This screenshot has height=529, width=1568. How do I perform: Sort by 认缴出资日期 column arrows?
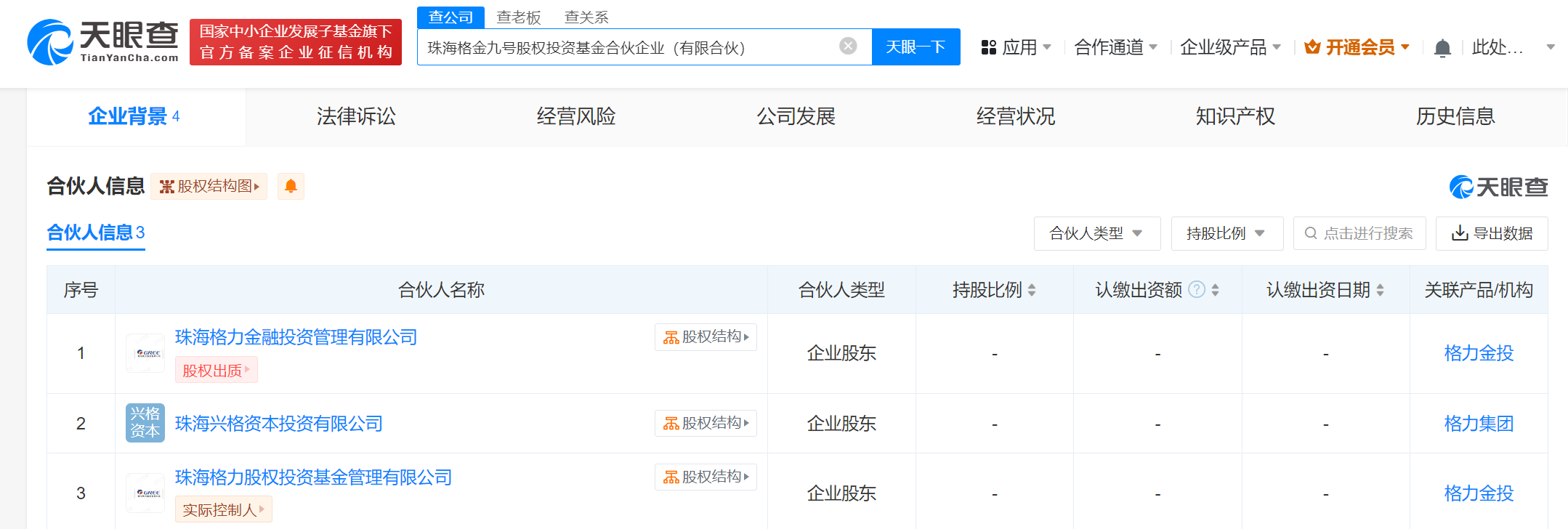[x=1380, y=290]
